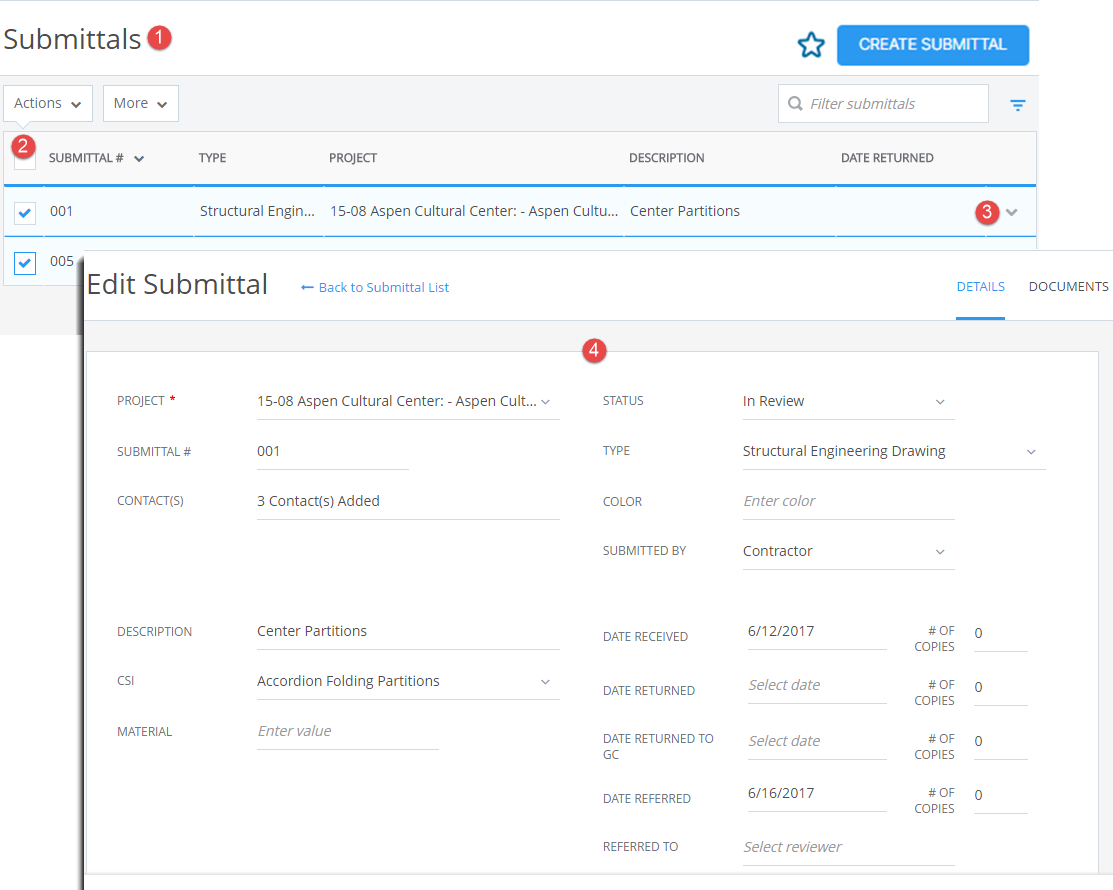The image size is (1113, 890).
Task: Click the Description column header
Action: point(667,158)
